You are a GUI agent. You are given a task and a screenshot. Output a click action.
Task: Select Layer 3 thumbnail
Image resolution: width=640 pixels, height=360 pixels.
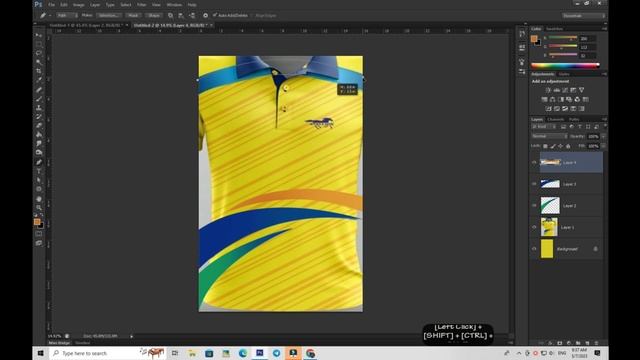click(x=550, y=184)
